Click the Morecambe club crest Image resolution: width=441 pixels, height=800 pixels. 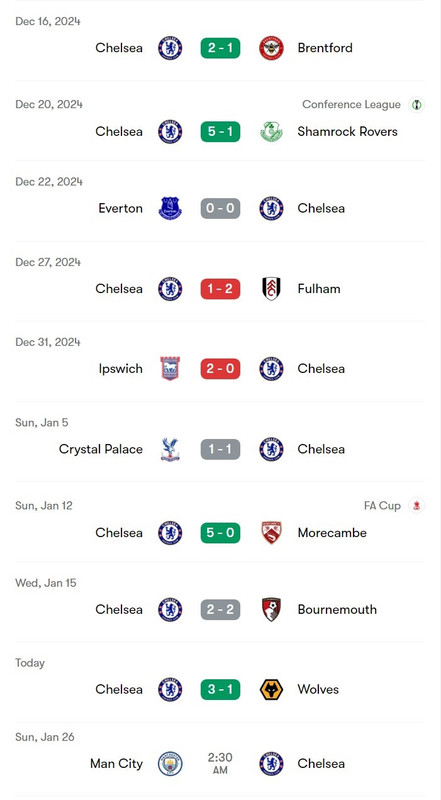[271, 533]
